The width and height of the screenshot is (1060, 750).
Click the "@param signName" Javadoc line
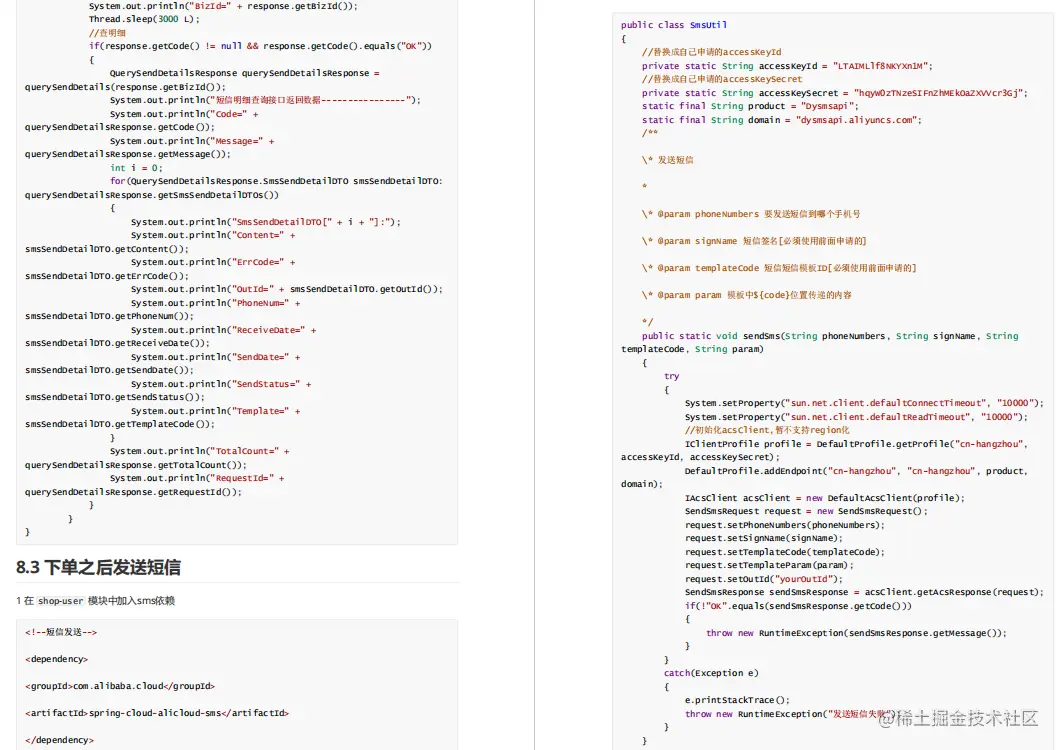(x=754, y=241)
